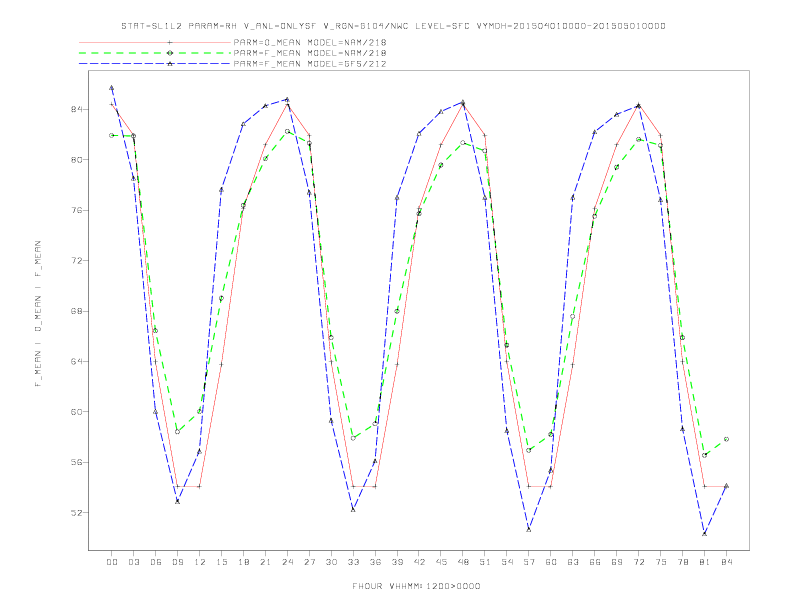This screenshot has height=612, width=792.
Task: Click y-axis tick label 72
Action: point(76,261)
